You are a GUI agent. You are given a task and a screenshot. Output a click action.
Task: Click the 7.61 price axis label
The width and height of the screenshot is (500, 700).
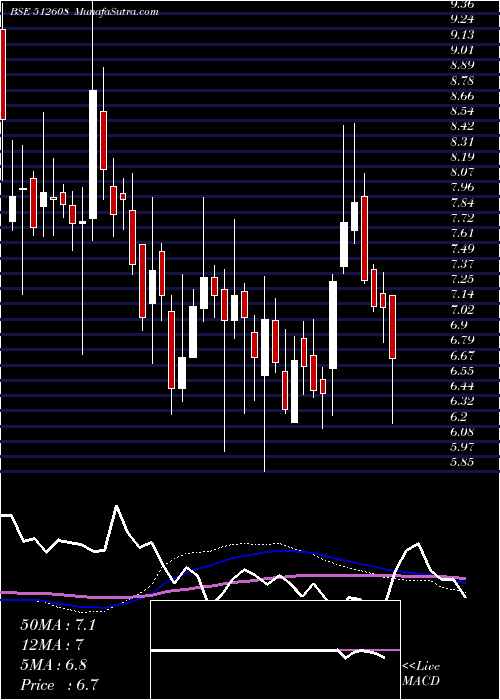click(462, 234)
